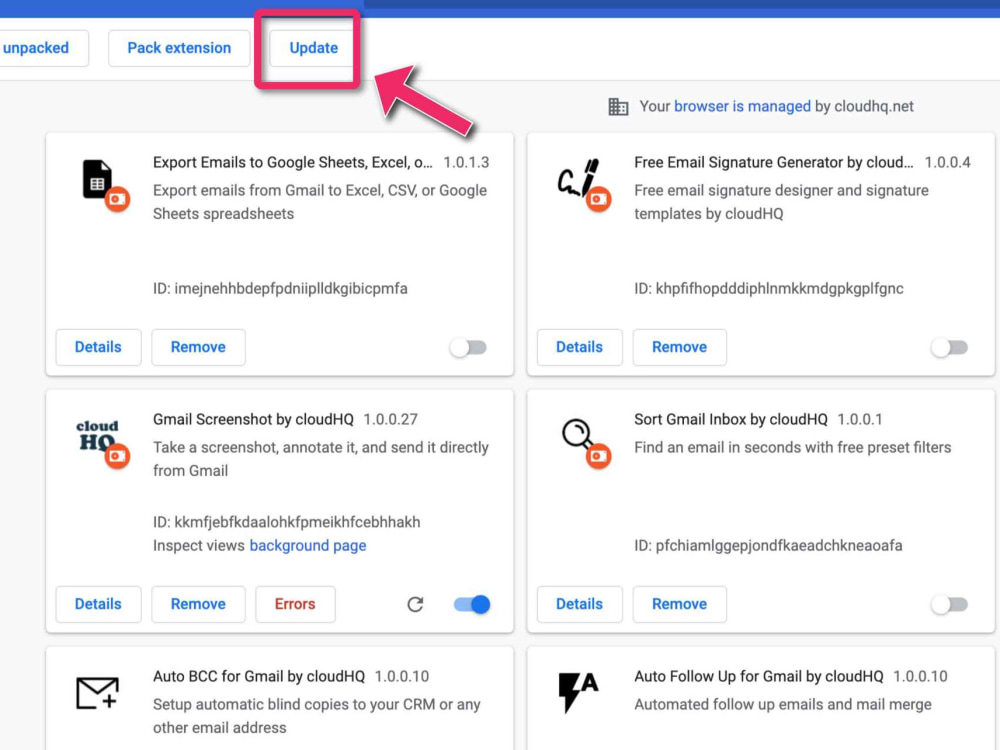The width and height of the screenshot is (1000, 750).
Task: Remove the Sort Gmail Inbox extension
Action: click(x=679, y=604)
